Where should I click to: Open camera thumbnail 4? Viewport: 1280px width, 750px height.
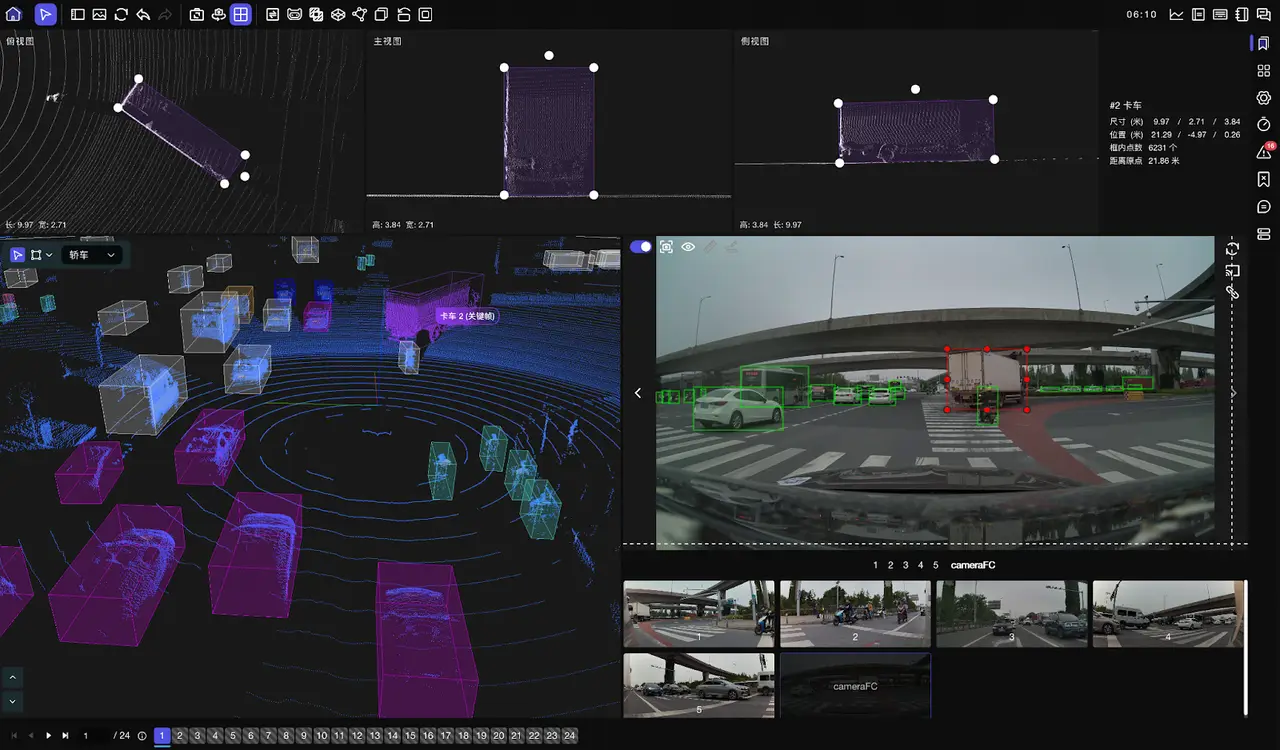(x=1168, y=614)
